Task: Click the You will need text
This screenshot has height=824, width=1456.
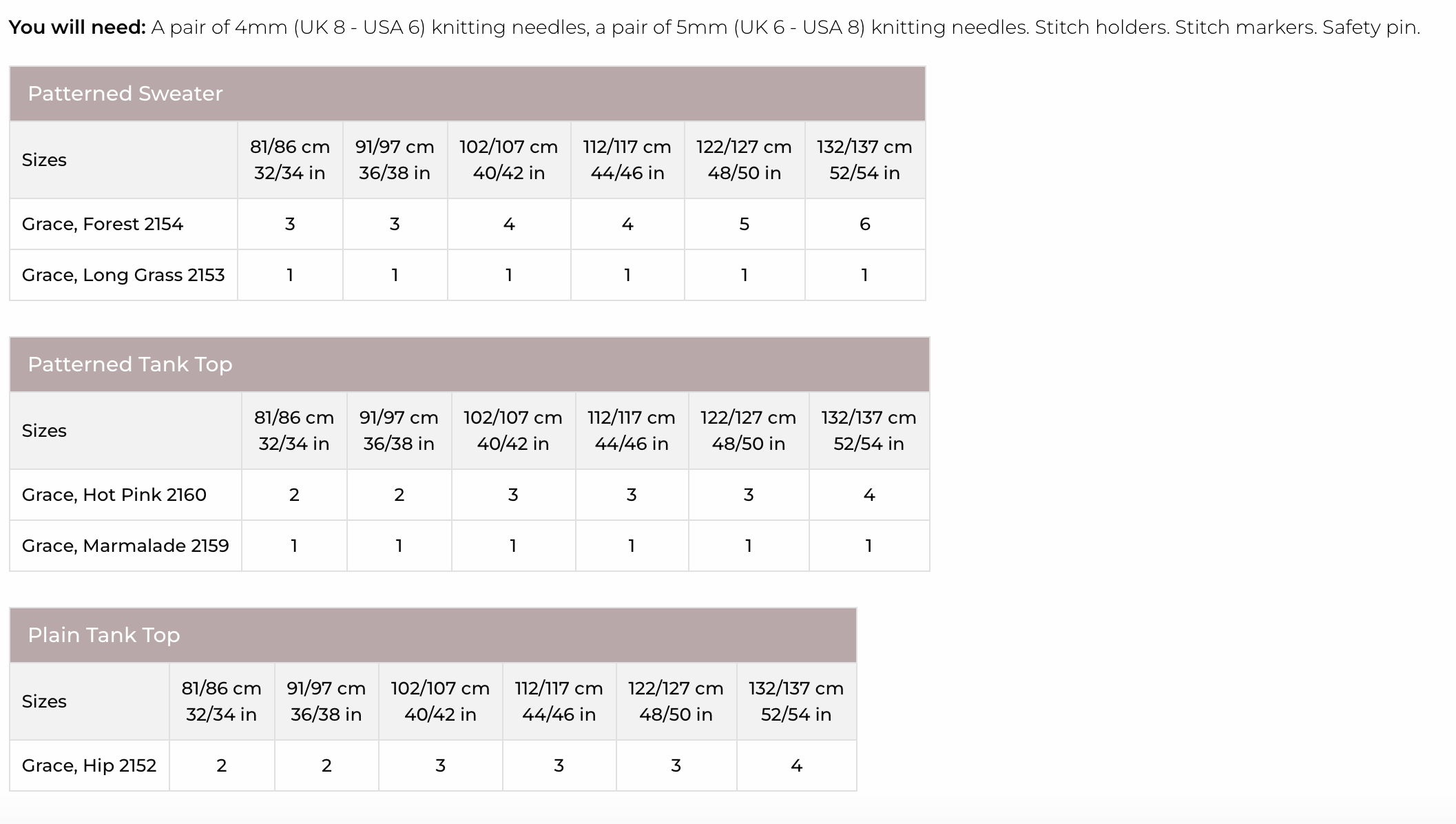Action: 77,28
